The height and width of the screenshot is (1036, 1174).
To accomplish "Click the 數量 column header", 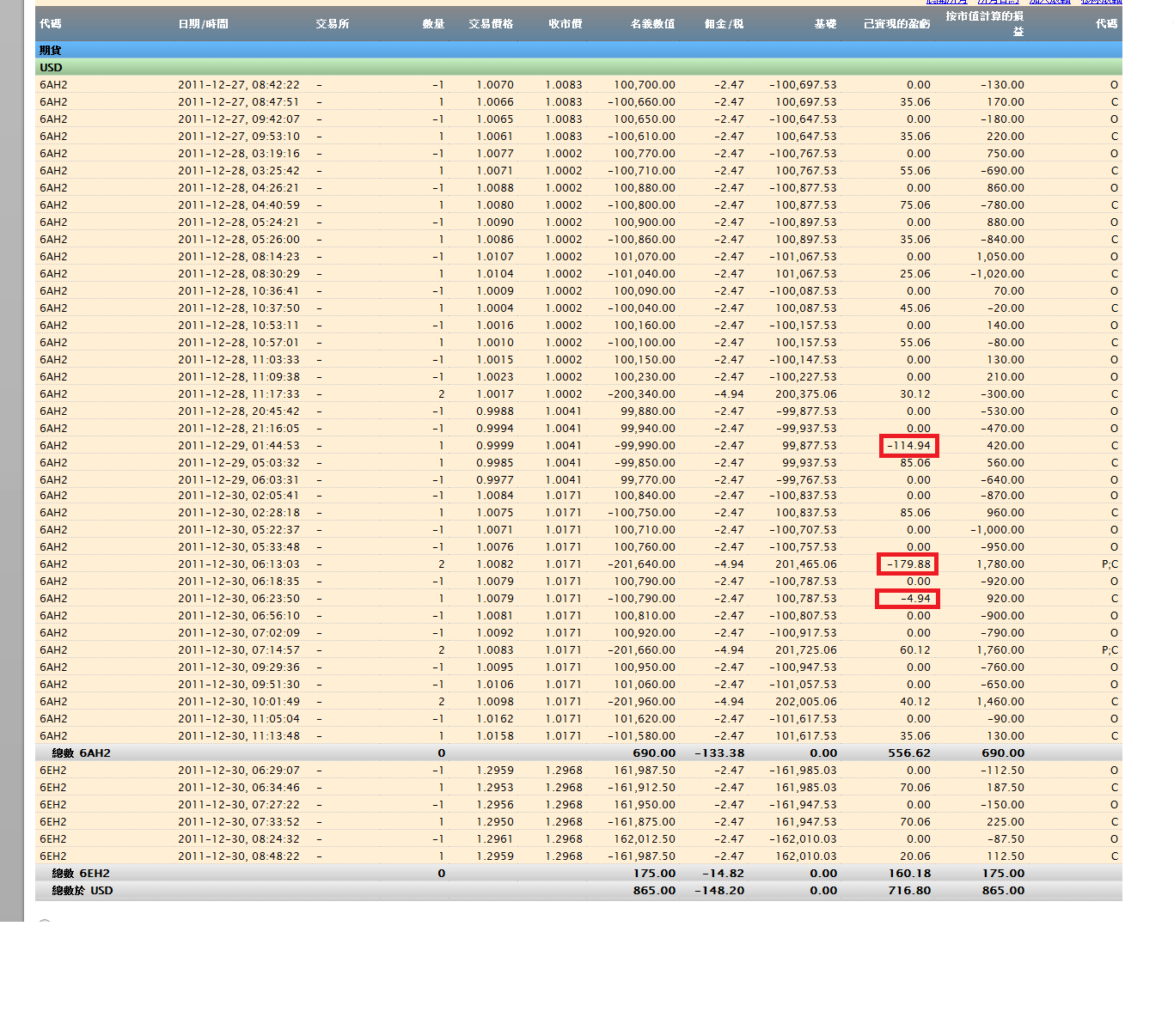I will (x=433, y=24).
